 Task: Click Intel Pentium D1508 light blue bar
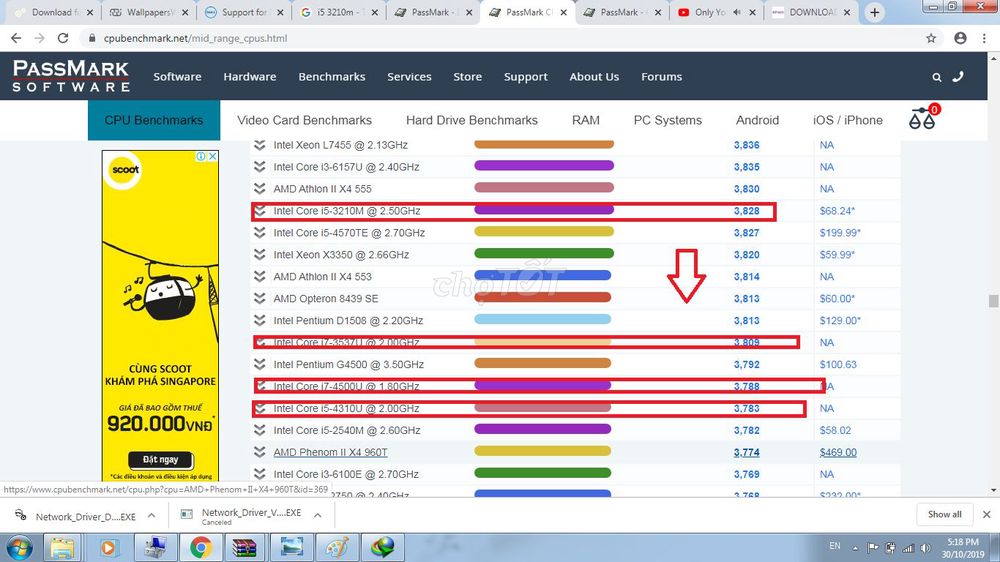(543, 319)
